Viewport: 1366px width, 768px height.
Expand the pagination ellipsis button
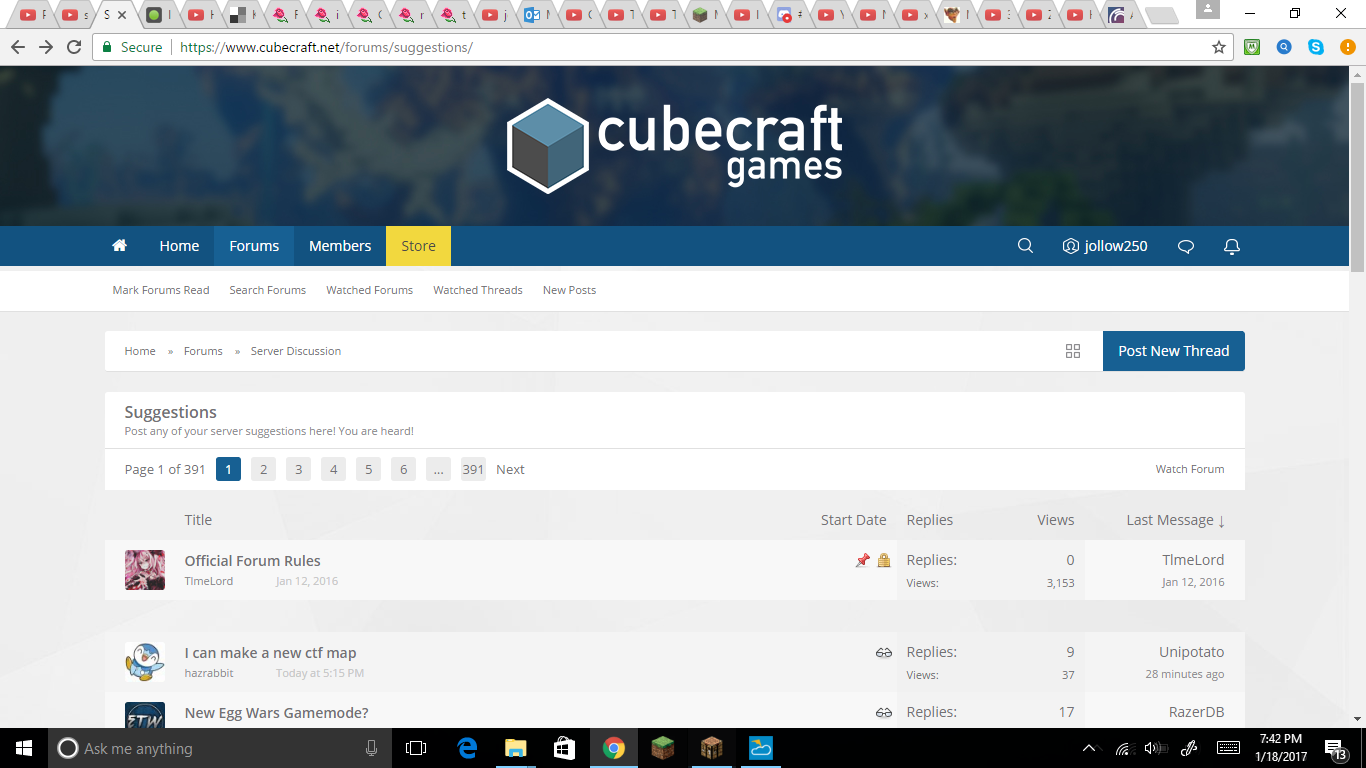pos(438,469)
